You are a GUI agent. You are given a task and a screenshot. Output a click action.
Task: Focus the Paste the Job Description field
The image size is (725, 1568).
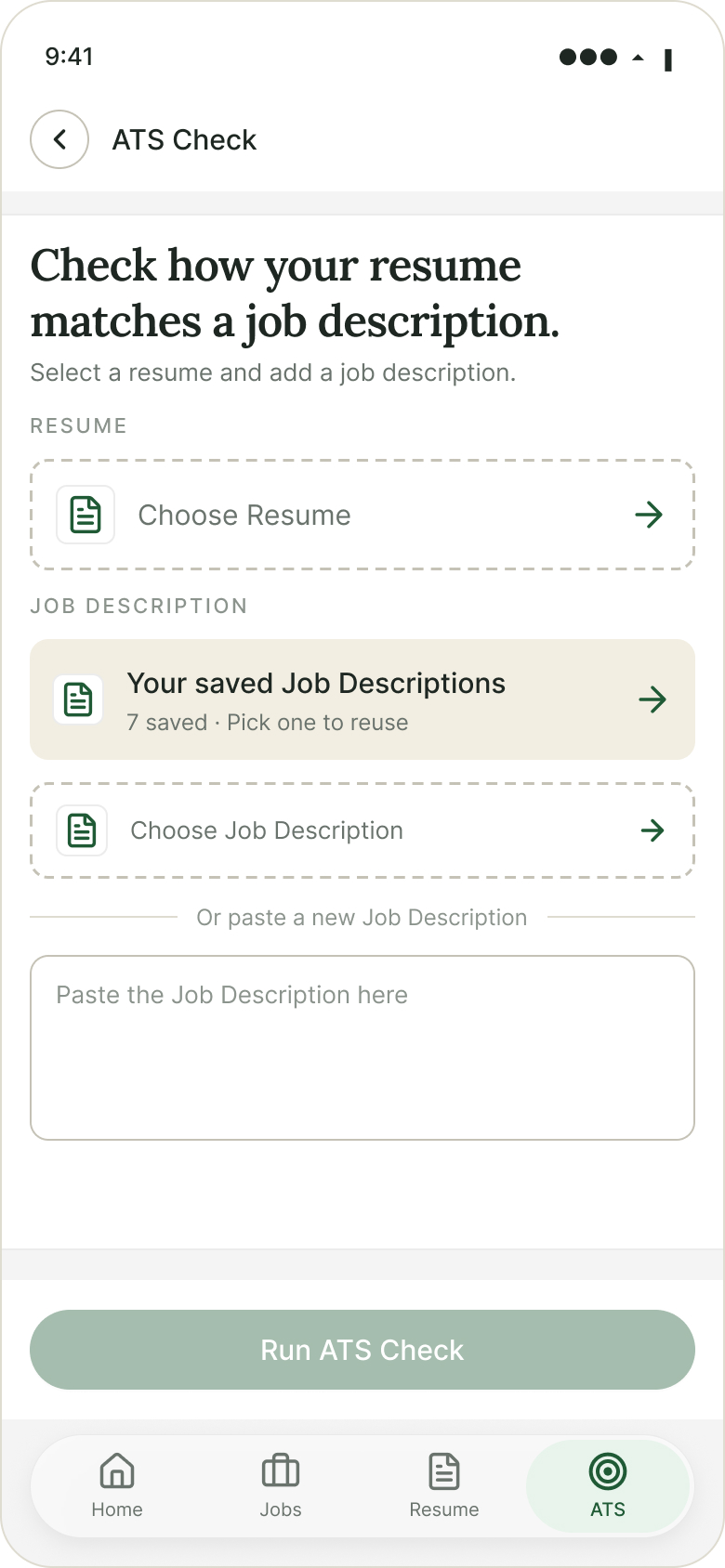pyautogui.click(x=362, y=1048)
